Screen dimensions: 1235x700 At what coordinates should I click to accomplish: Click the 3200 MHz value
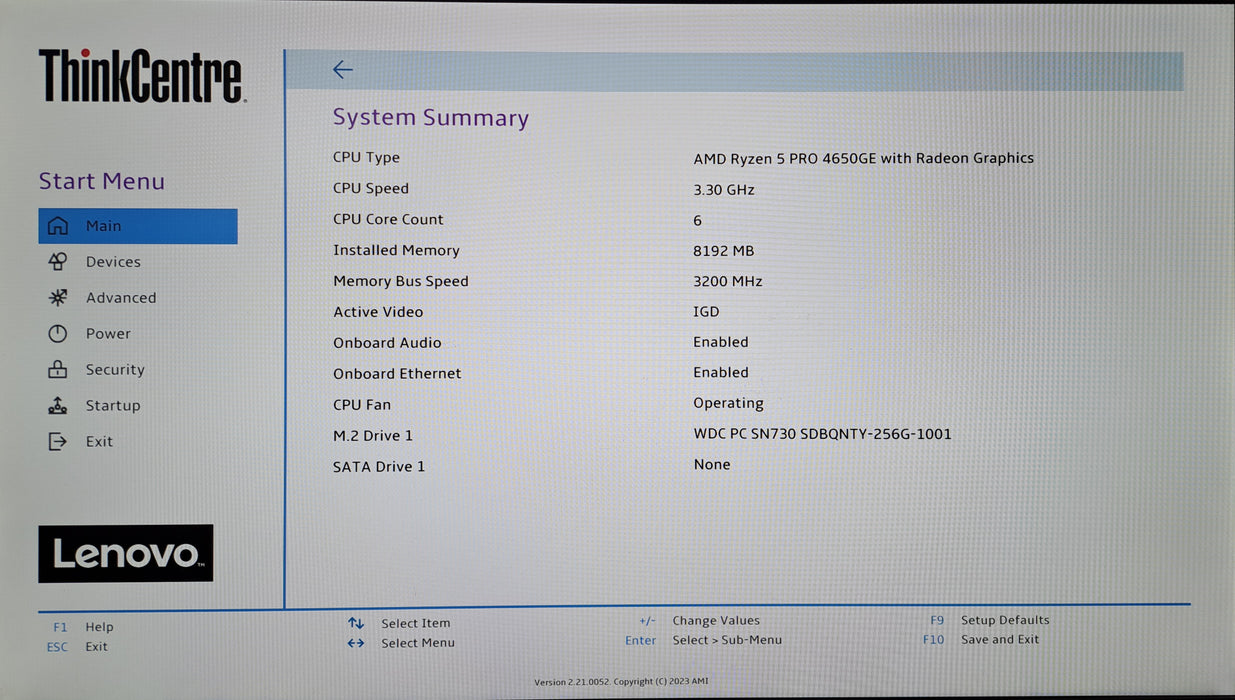pos(728,282)
